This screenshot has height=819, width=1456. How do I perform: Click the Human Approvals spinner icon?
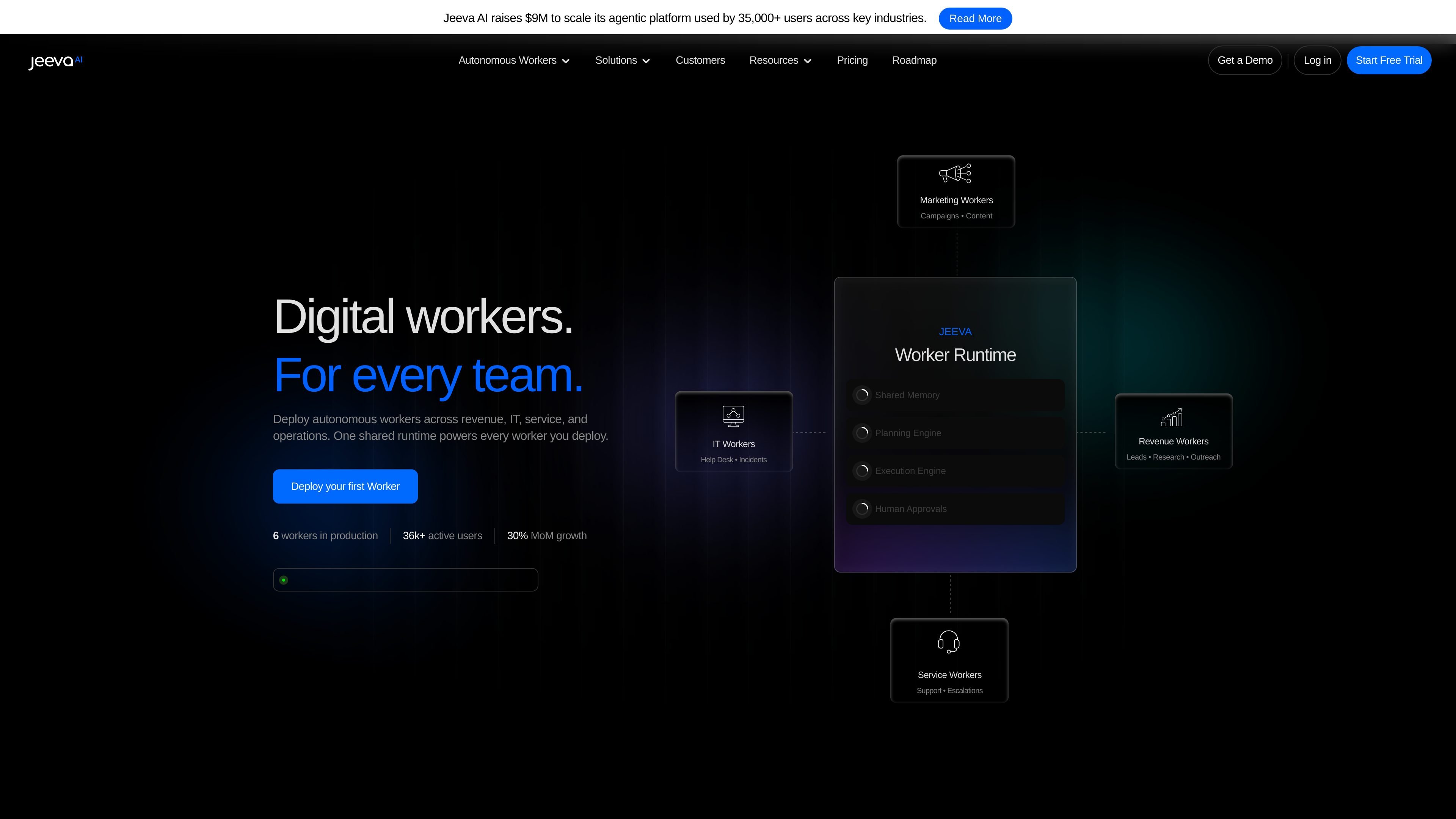click(x=862, y=508)
